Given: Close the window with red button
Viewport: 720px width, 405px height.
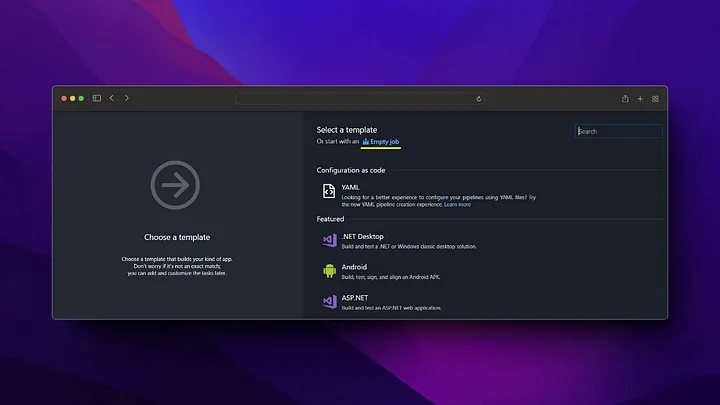Looking at the screenshot, I should click(x=64, y=98).
